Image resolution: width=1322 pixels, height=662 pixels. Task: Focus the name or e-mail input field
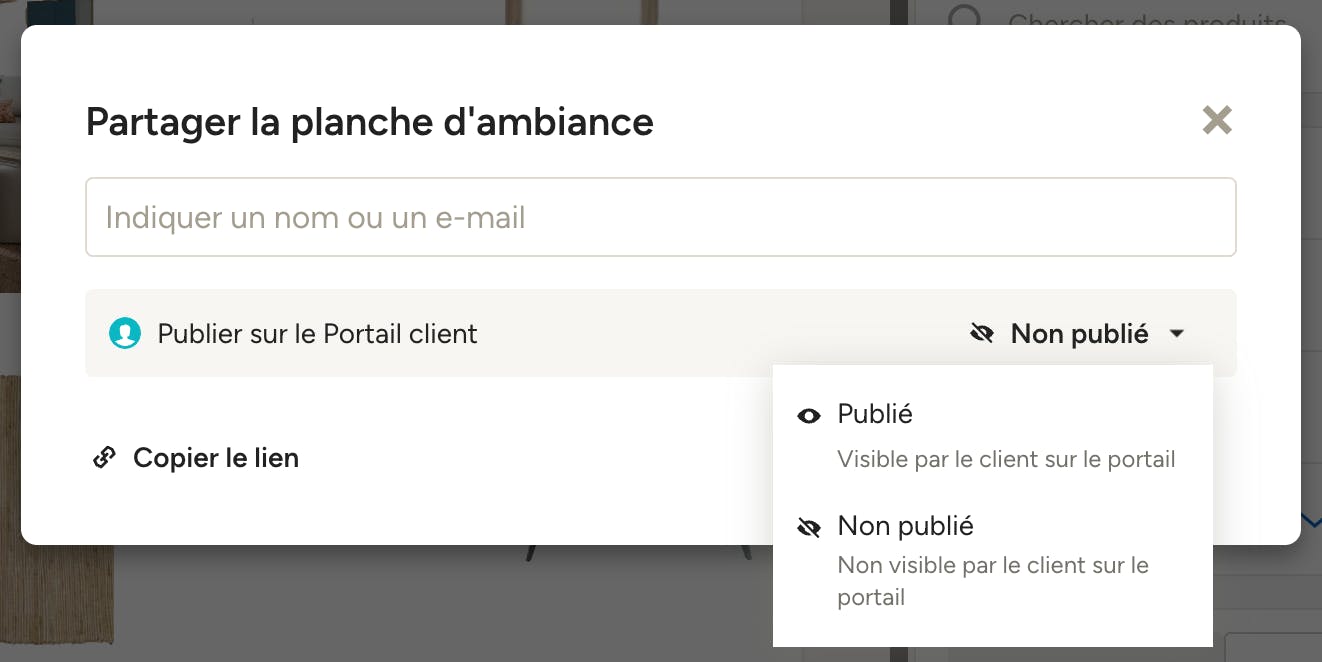pyautogui.click(x=661, y=217)
